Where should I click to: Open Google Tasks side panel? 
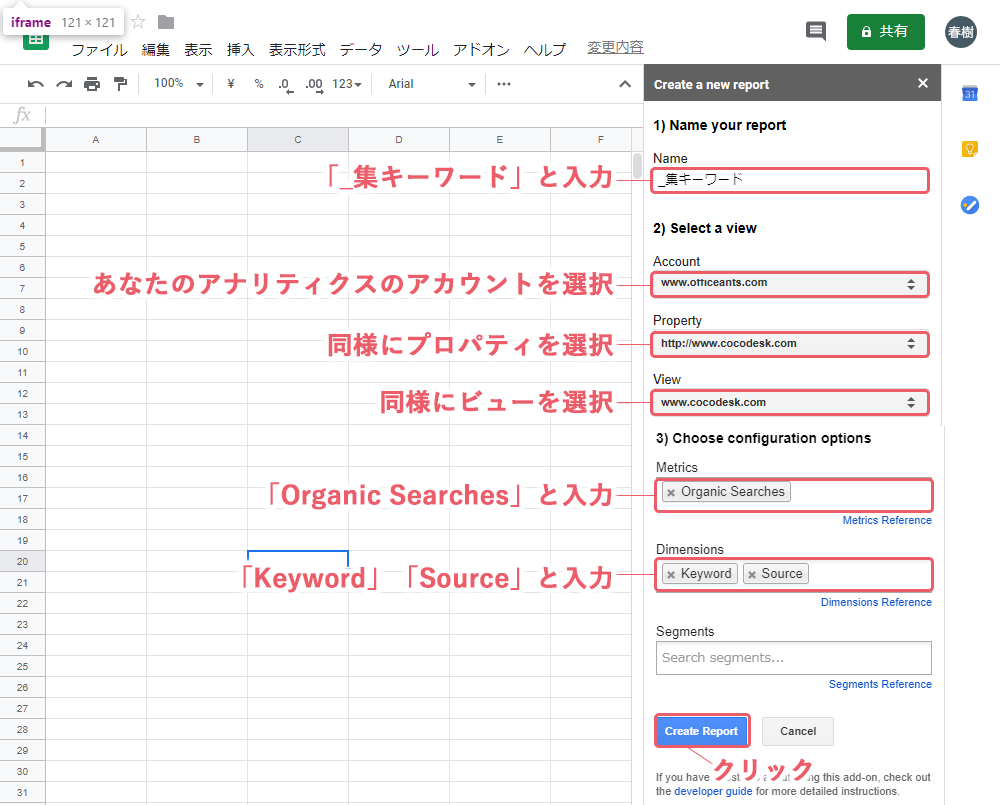969,205
